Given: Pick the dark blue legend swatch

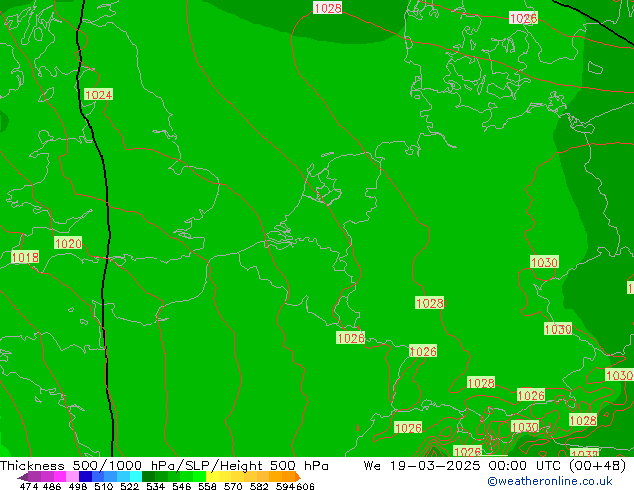Looking at the screenshot, I should (85, 476).
